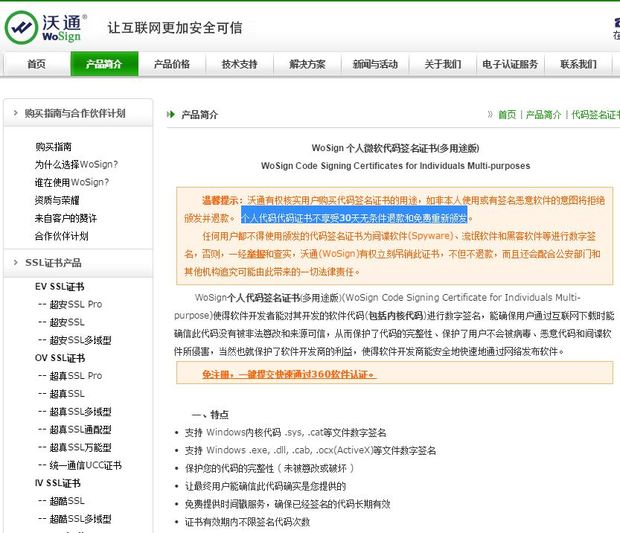This screenshot has width=620, height=533.
Task: Open 关于我们 nav tab
Action: click(443, 64)
